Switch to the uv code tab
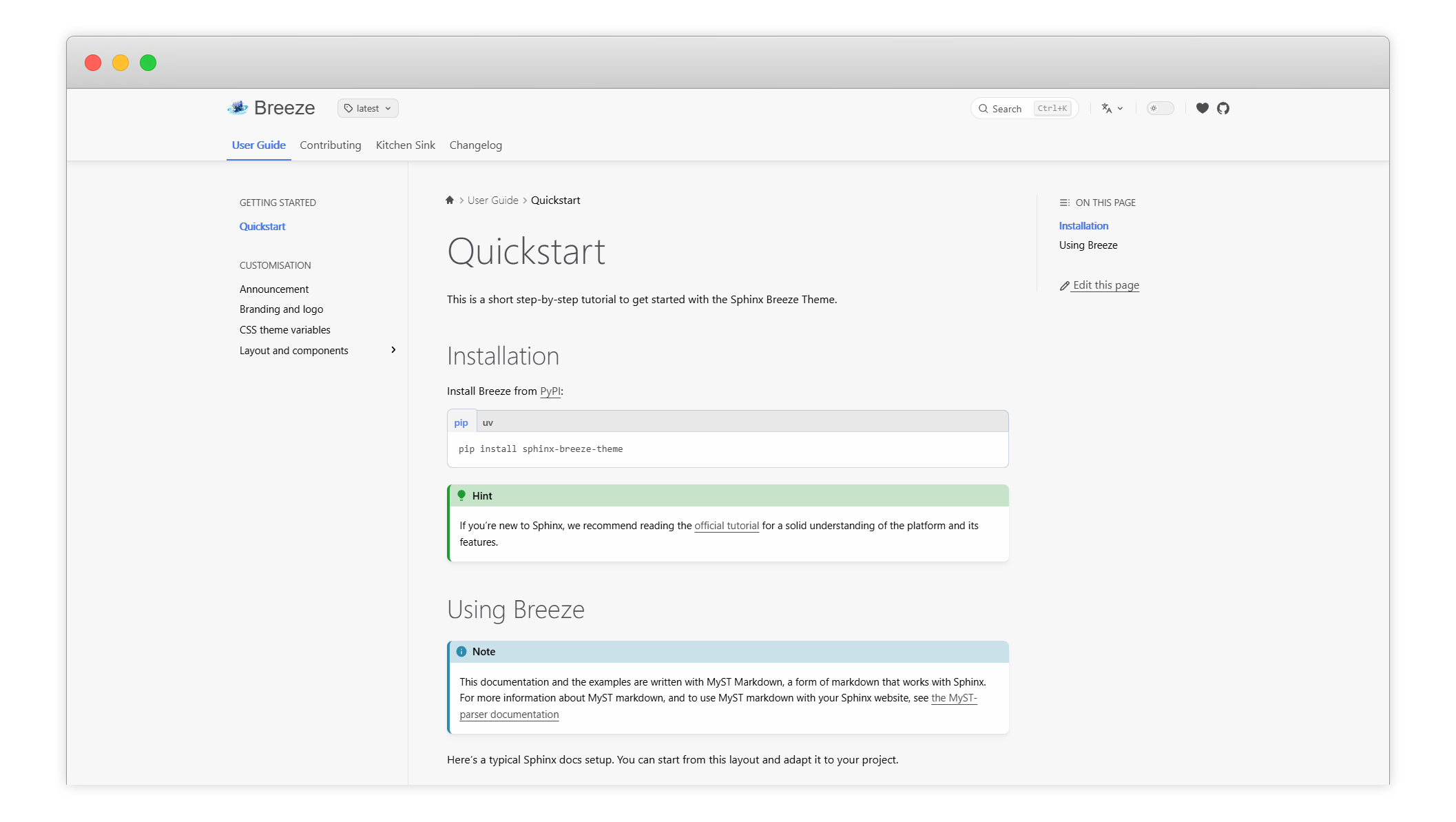 (488, 422)
